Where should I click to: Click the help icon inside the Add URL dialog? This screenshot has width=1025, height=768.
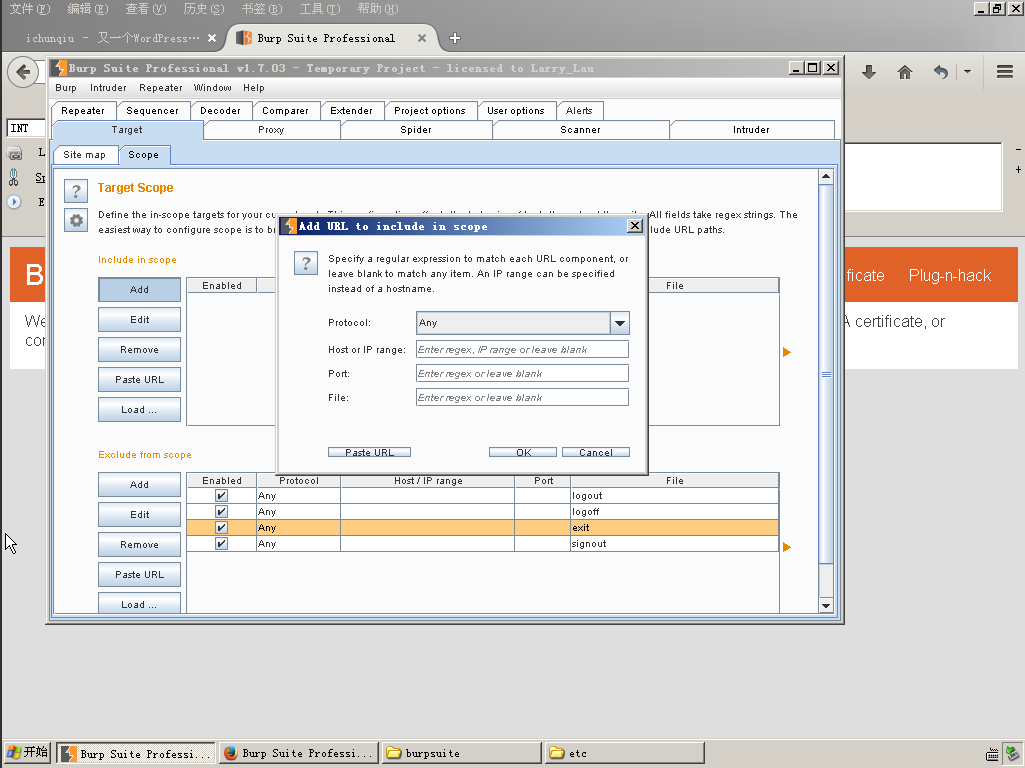pyautogui.click(x=306, y=263)
